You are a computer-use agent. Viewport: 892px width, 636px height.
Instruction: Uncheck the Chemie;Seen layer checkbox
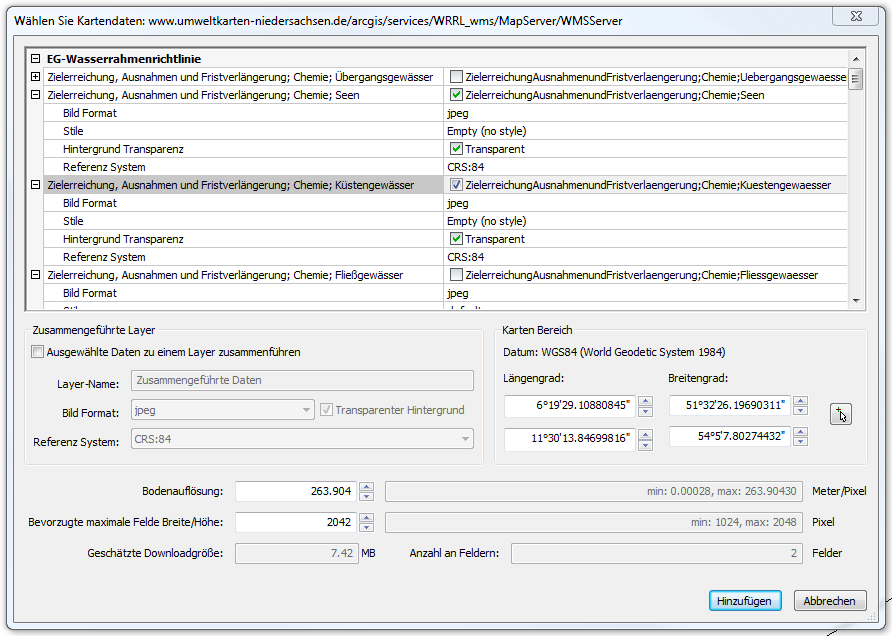[x=456, y=95]
